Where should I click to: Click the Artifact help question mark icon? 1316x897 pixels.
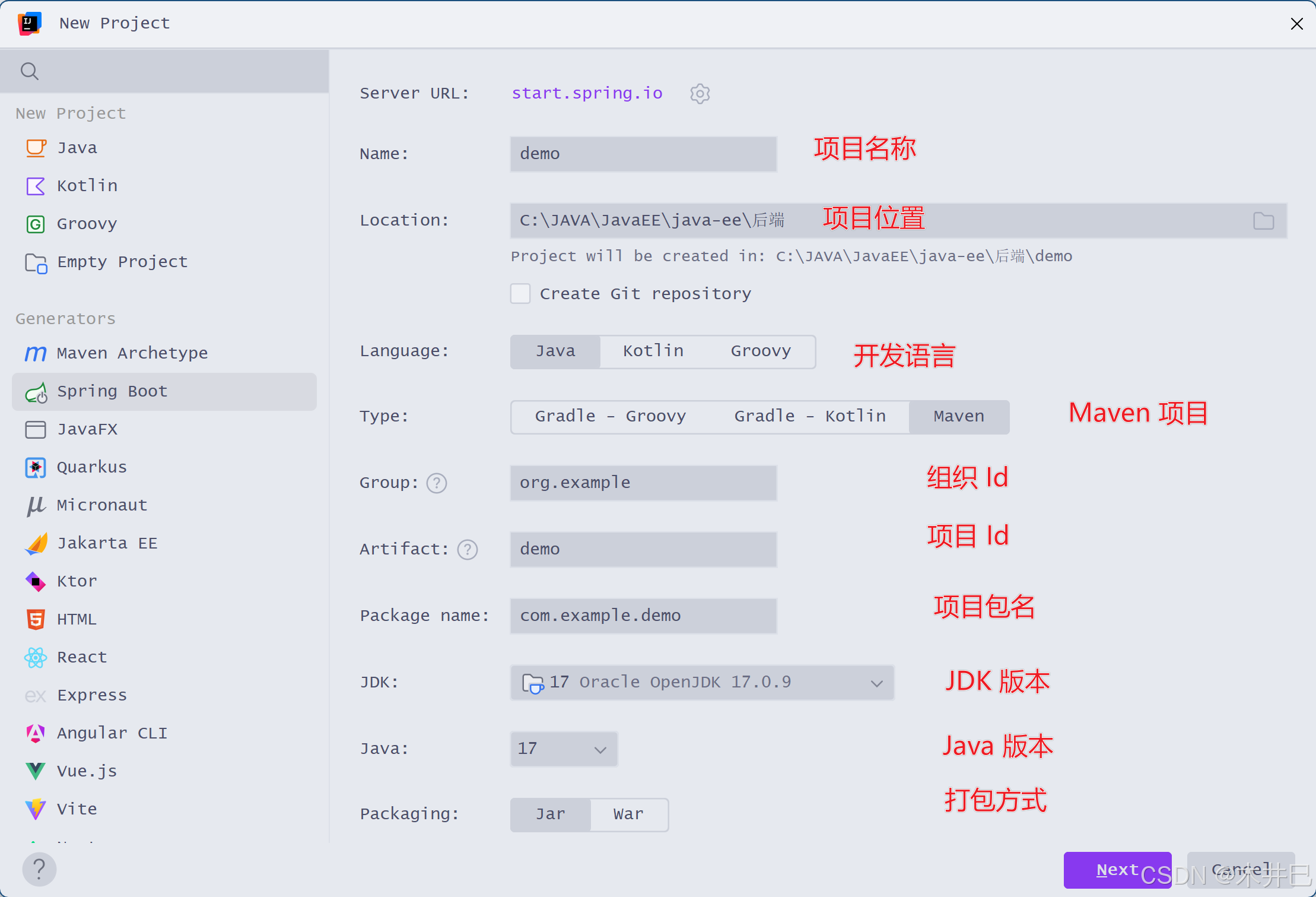tap(468, 550)
